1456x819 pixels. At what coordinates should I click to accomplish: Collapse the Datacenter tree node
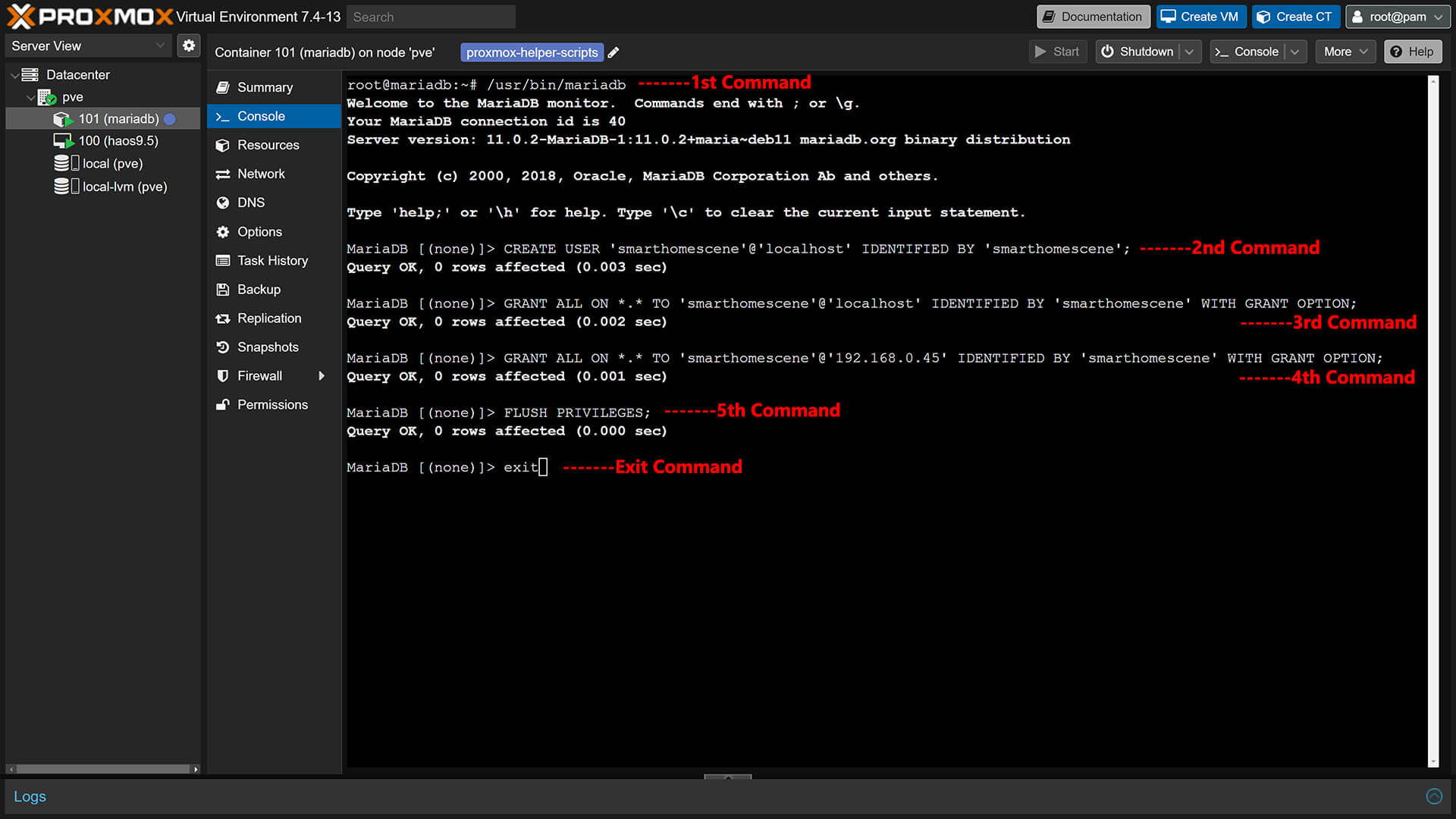tap(14, 74)
